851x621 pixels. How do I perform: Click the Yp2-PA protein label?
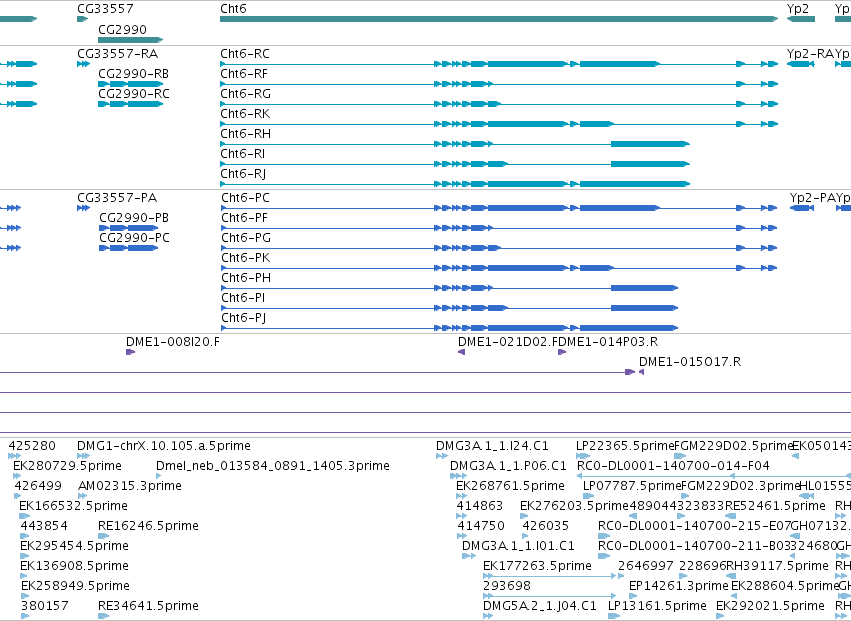[x=812, y=198]
